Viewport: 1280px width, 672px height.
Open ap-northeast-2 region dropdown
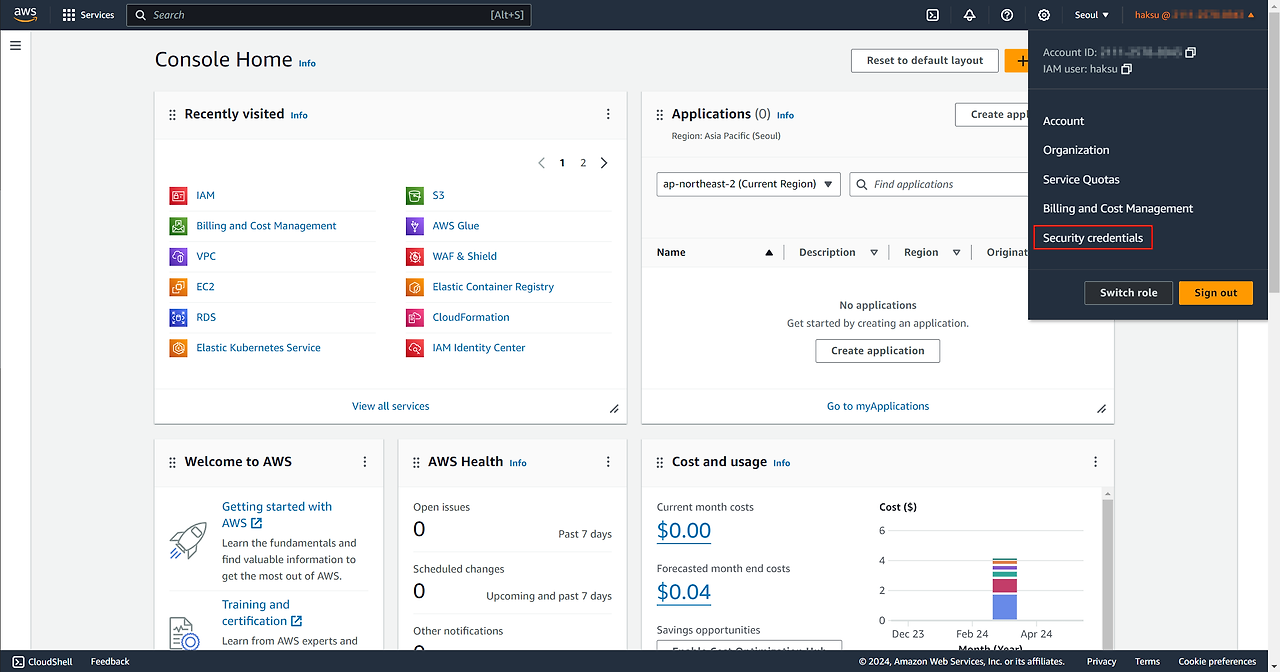tap(748, 184)
